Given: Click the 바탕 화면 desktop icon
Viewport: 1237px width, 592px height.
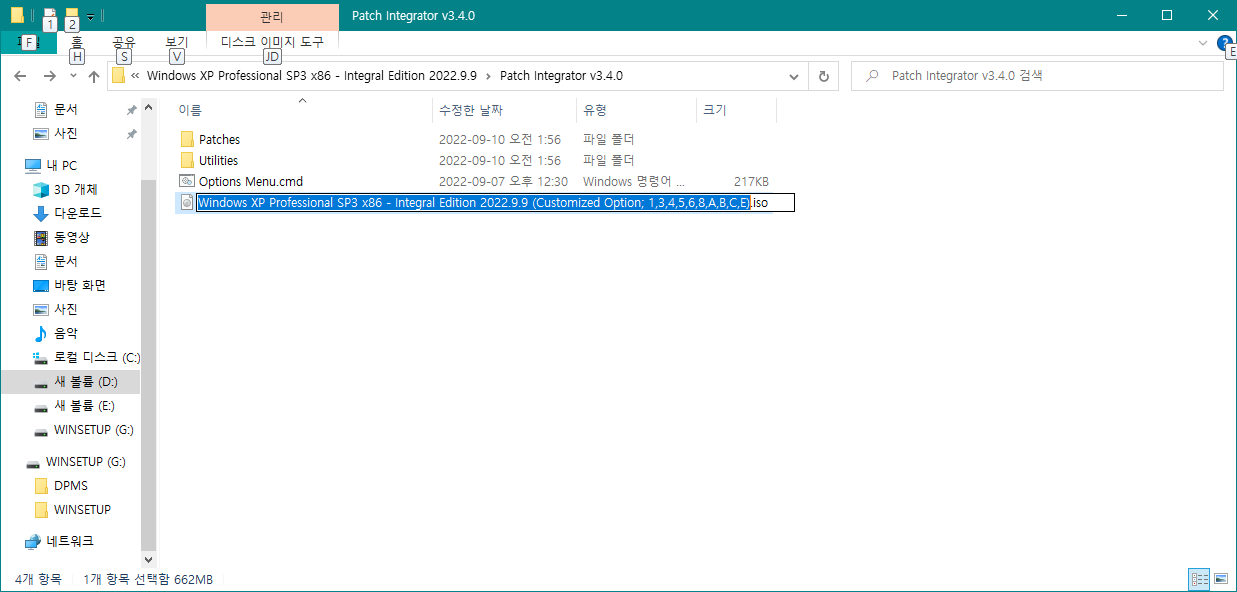Looking at the screenshot, I should (x=41, y=285).
